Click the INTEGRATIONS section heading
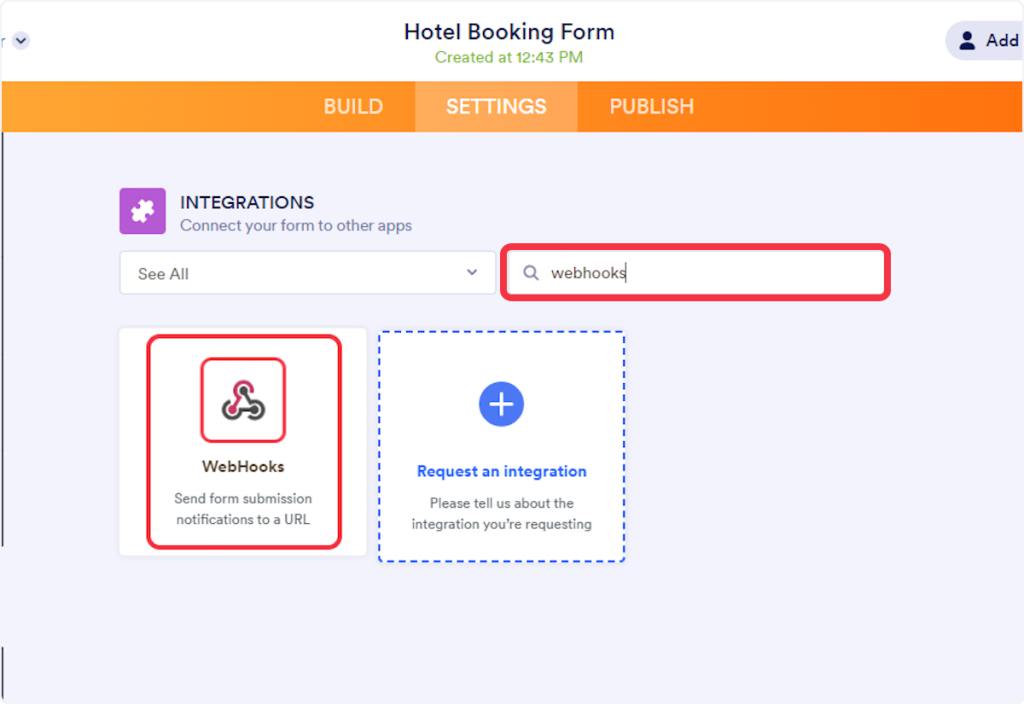Screen dimensions: 1024x704 coord(247,202)
